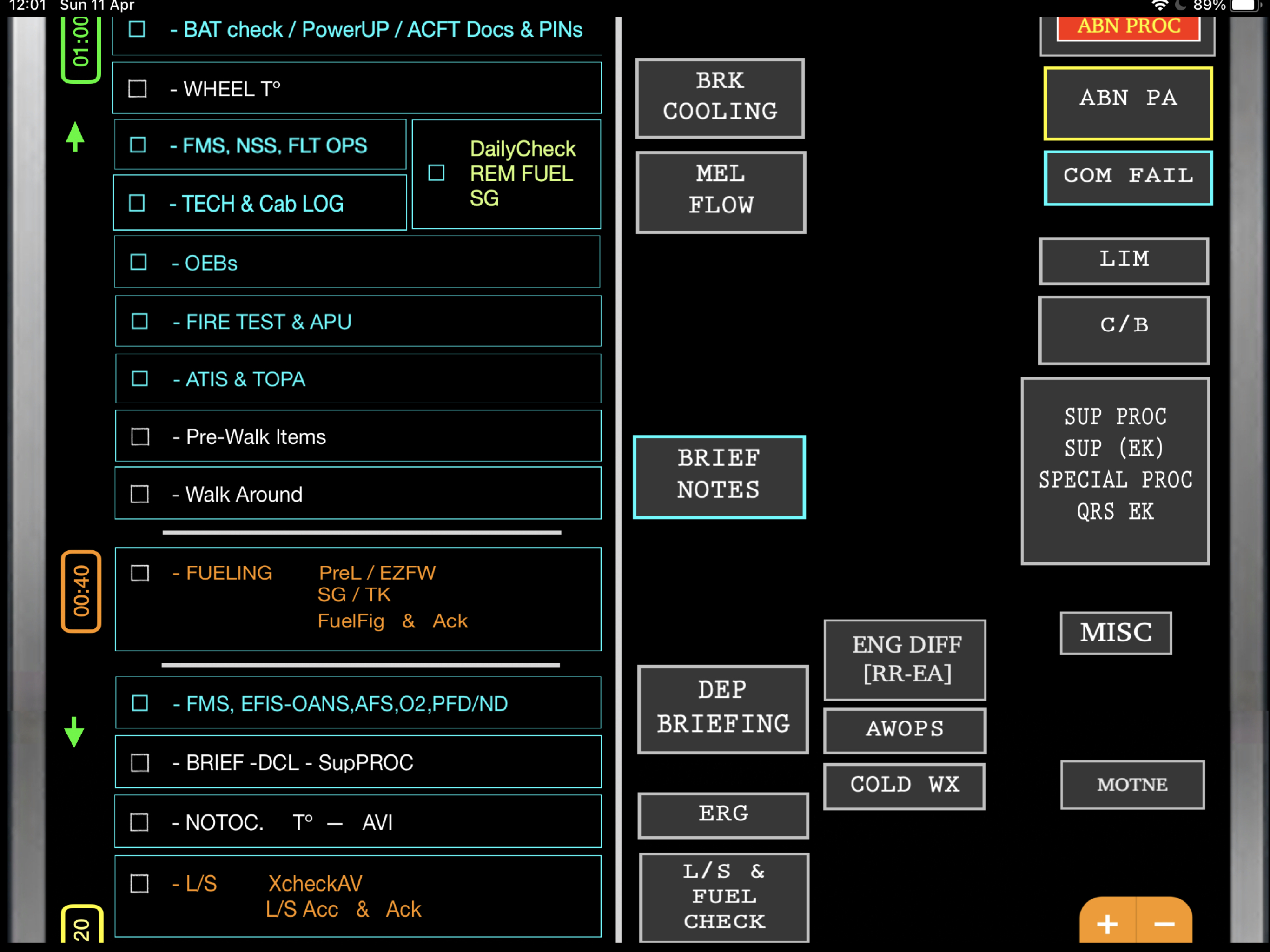Tick the NOTOC T° AVI checkbox
The height and width of the screenshot is (952, 1270).
click(x=139, y=823)
